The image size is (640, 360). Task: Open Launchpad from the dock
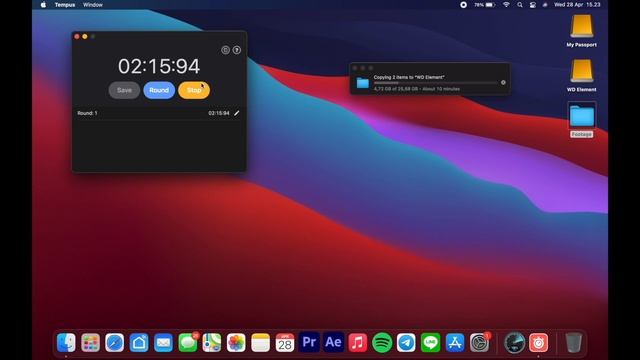click(x=90, y=342)
